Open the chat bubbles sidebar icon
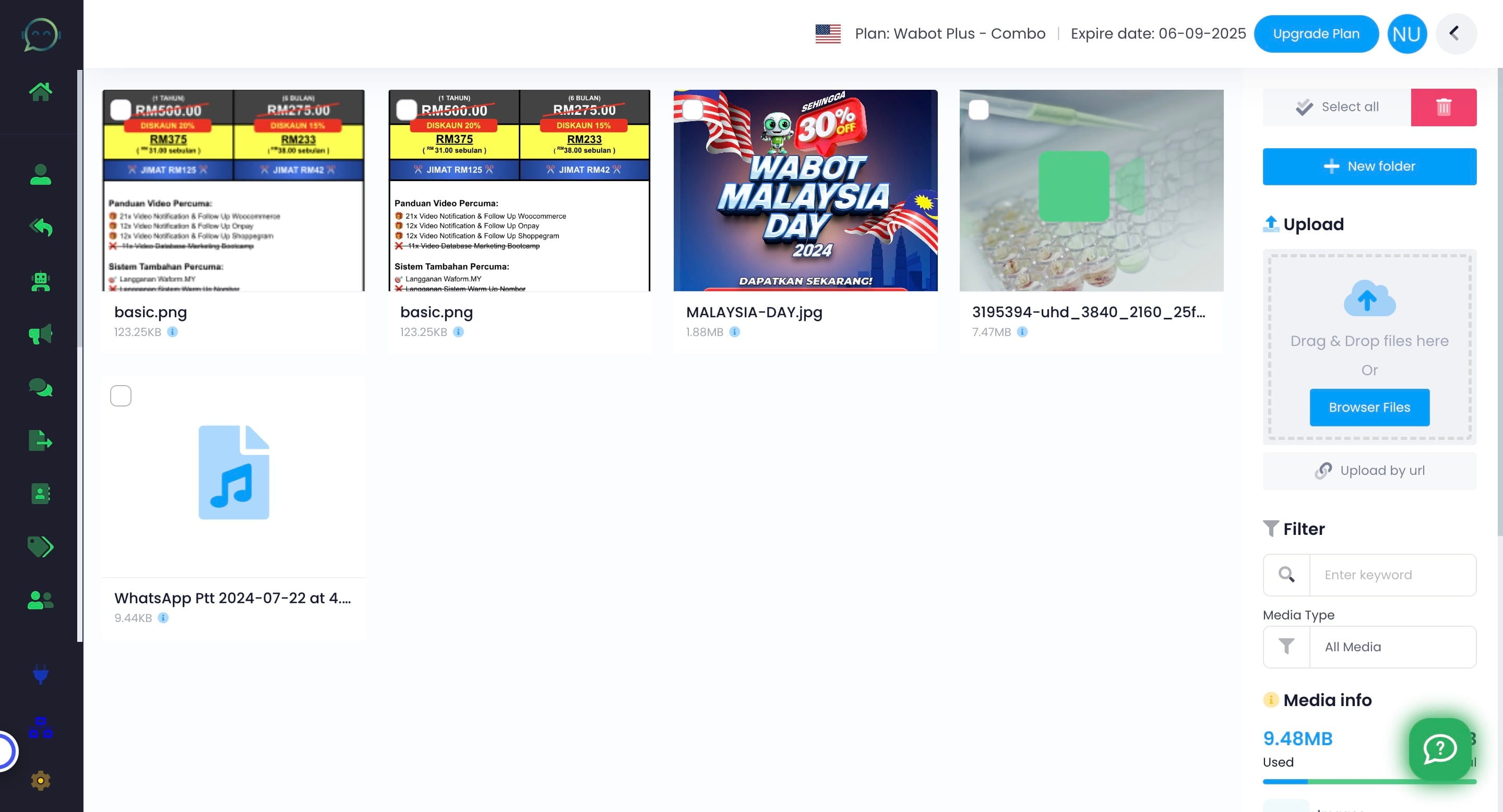The width and height of the screenshot is (1503, 812). tap(40, 387)
